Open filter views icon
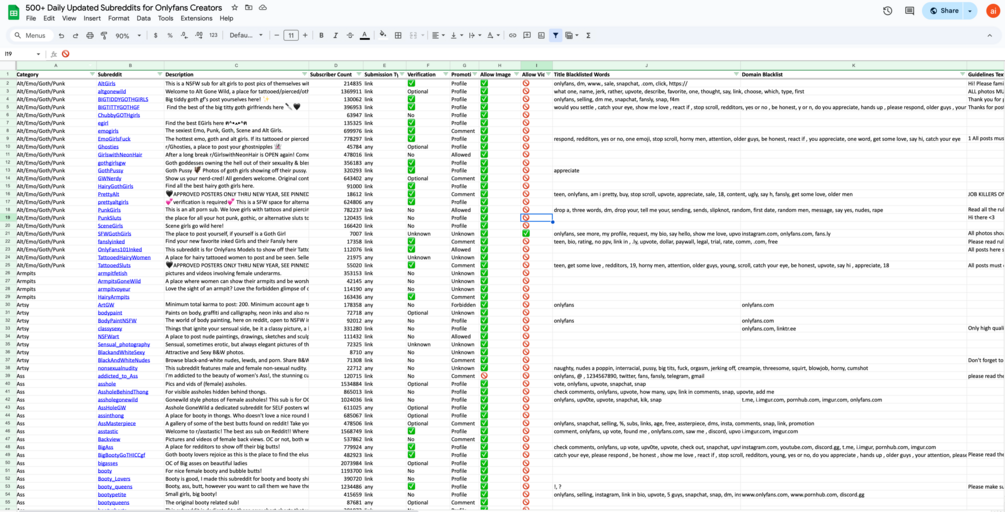Image resolution: width=1005 pixels, height=512 pixels. pos(570,35)
